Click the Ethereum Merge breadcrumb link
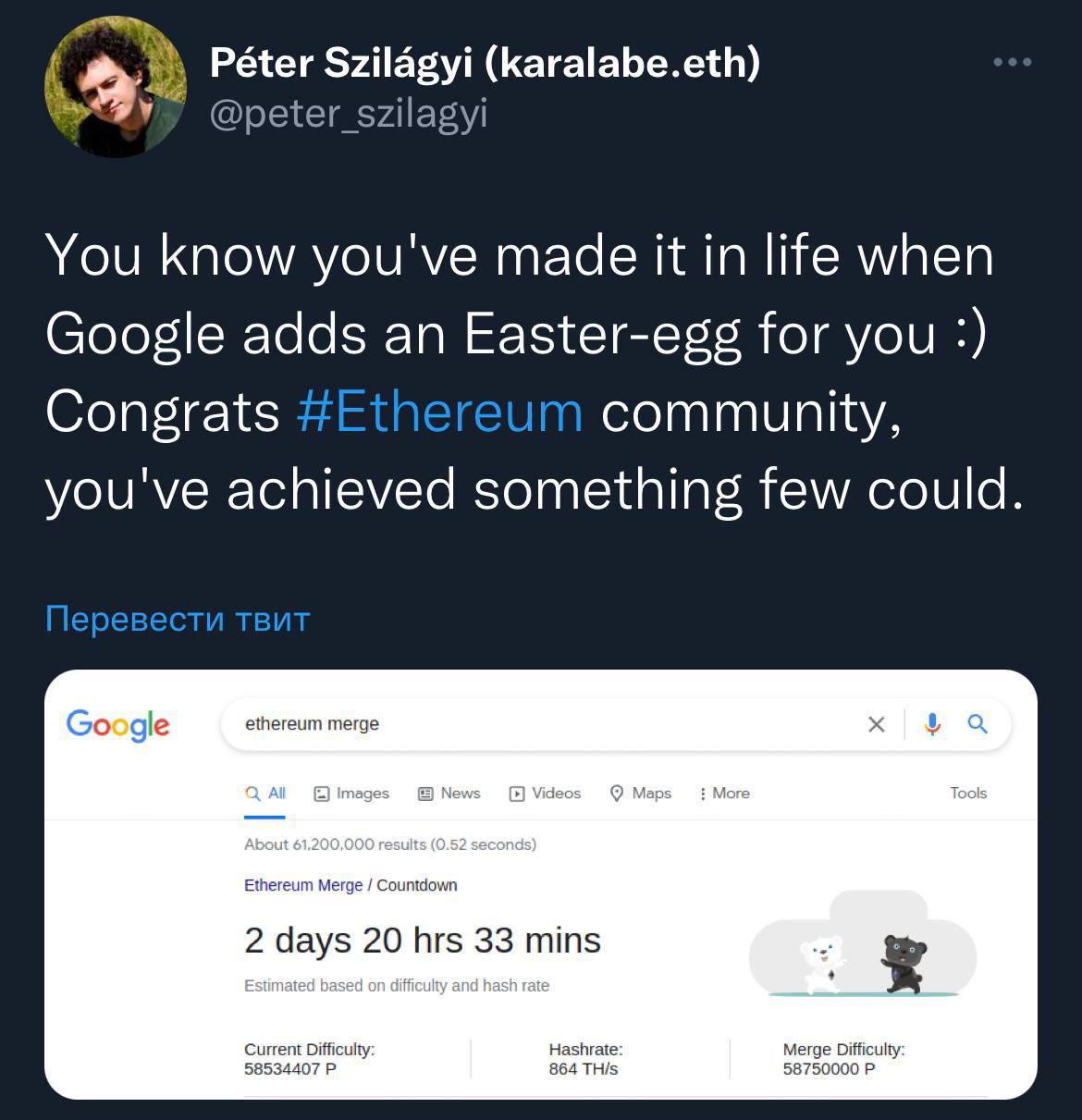The width and height of the screenshot is (1082, 1120). point(302,885)
